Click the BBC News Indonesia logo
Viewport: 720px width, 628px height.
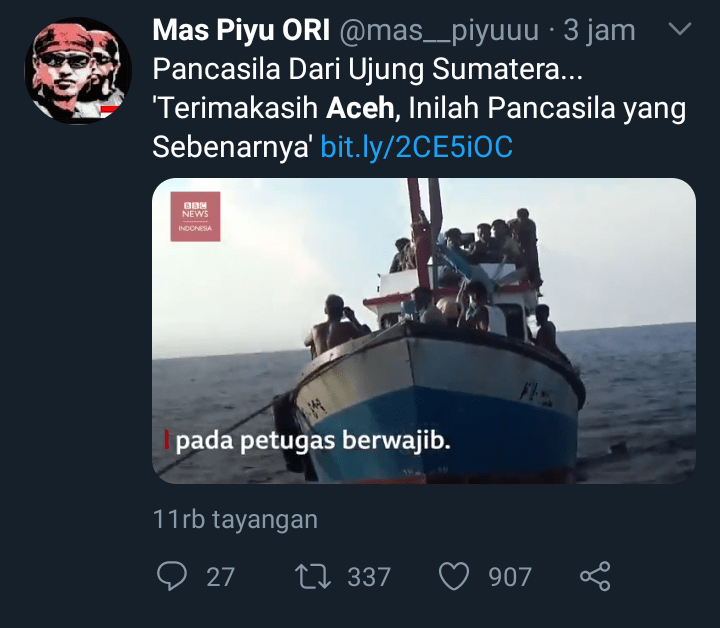pos(196,217)
